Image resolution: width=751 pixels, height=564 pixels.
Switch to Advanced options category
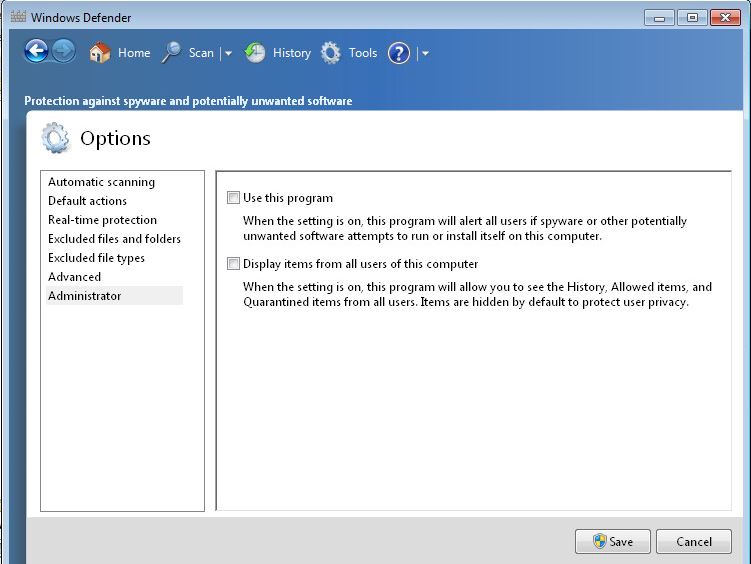tap(74, 277)
